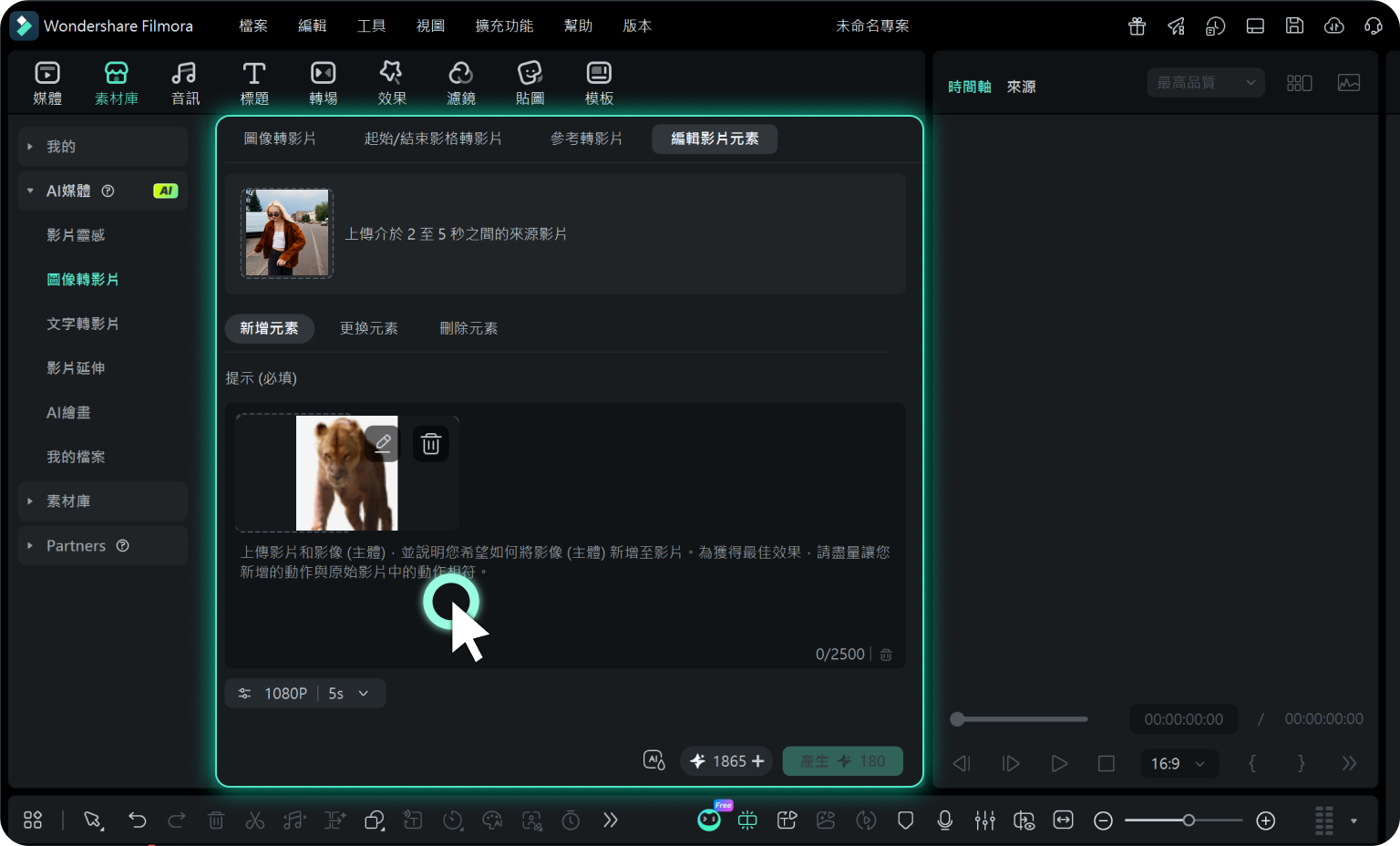The height and width of the screenshot is (846, 1400).
Task: Open the 轉場 transitions panel
Action: click(324, 83)
